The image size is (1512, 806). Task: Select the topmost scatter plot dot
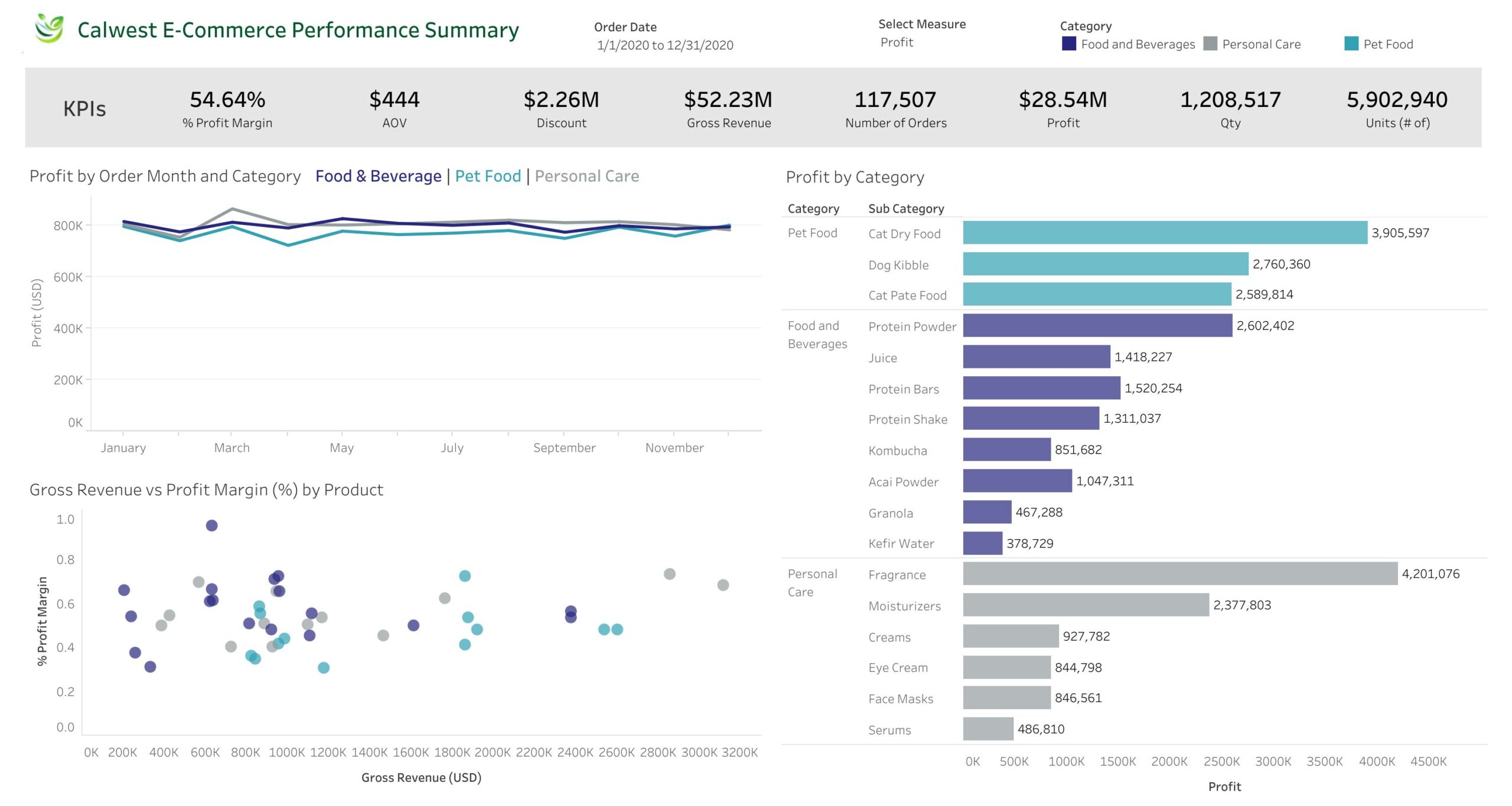pos(211,526)
